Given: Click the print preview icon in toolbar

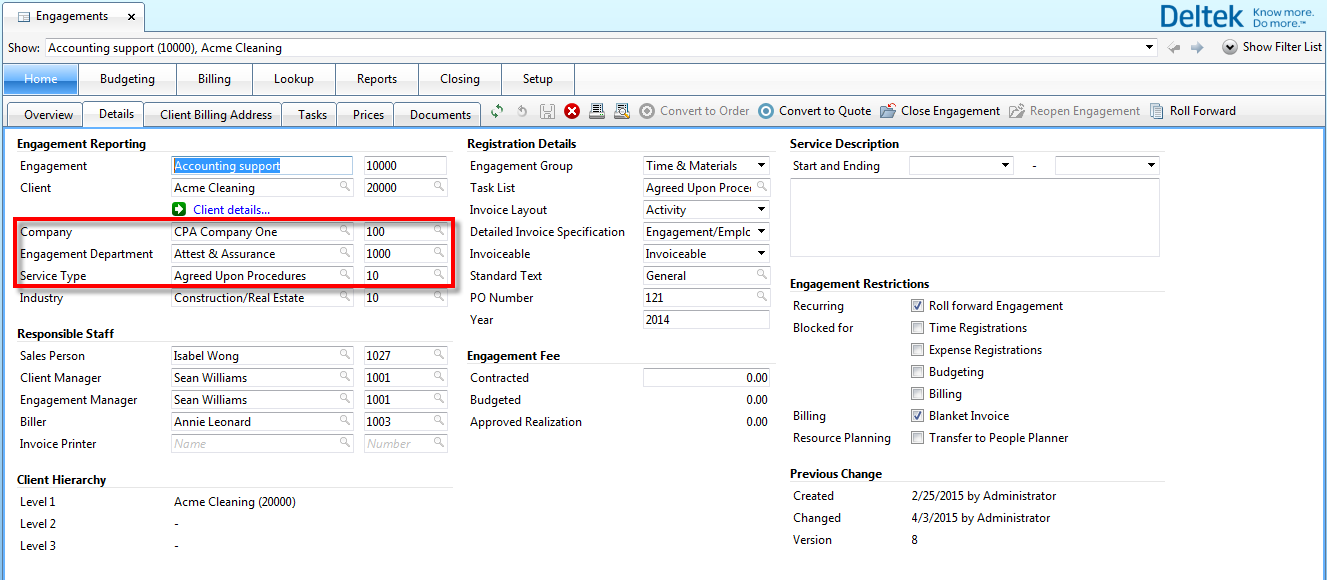Looking at the screenshot, I should tap(621, 111).
